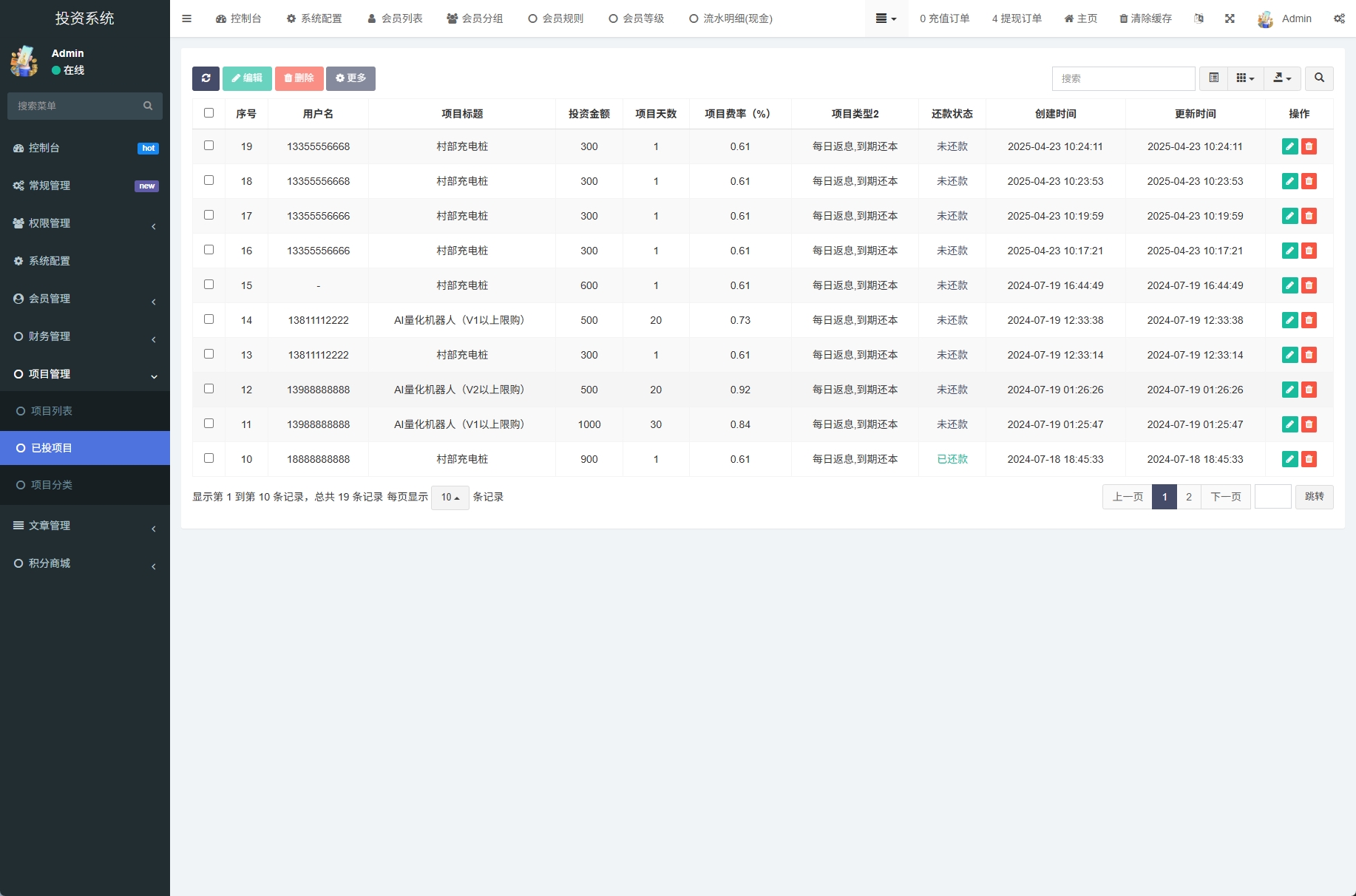The width and height of the screenshot is (1356, 896).
Task: Toggle the table card view icon
Action: [x=1213, y=78]
